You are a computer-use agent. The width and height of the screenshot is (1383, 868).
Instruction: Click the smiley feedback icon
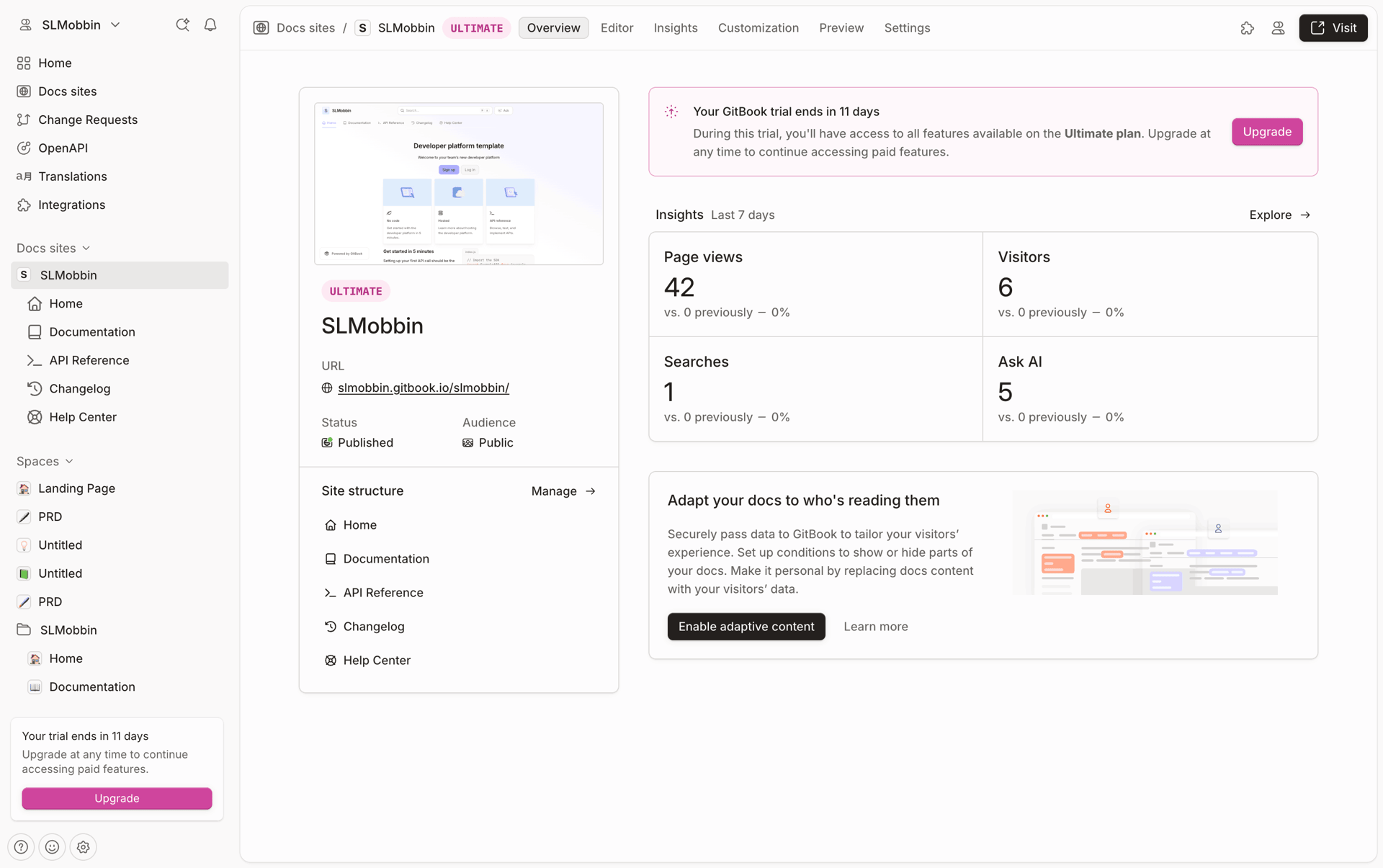52,847
